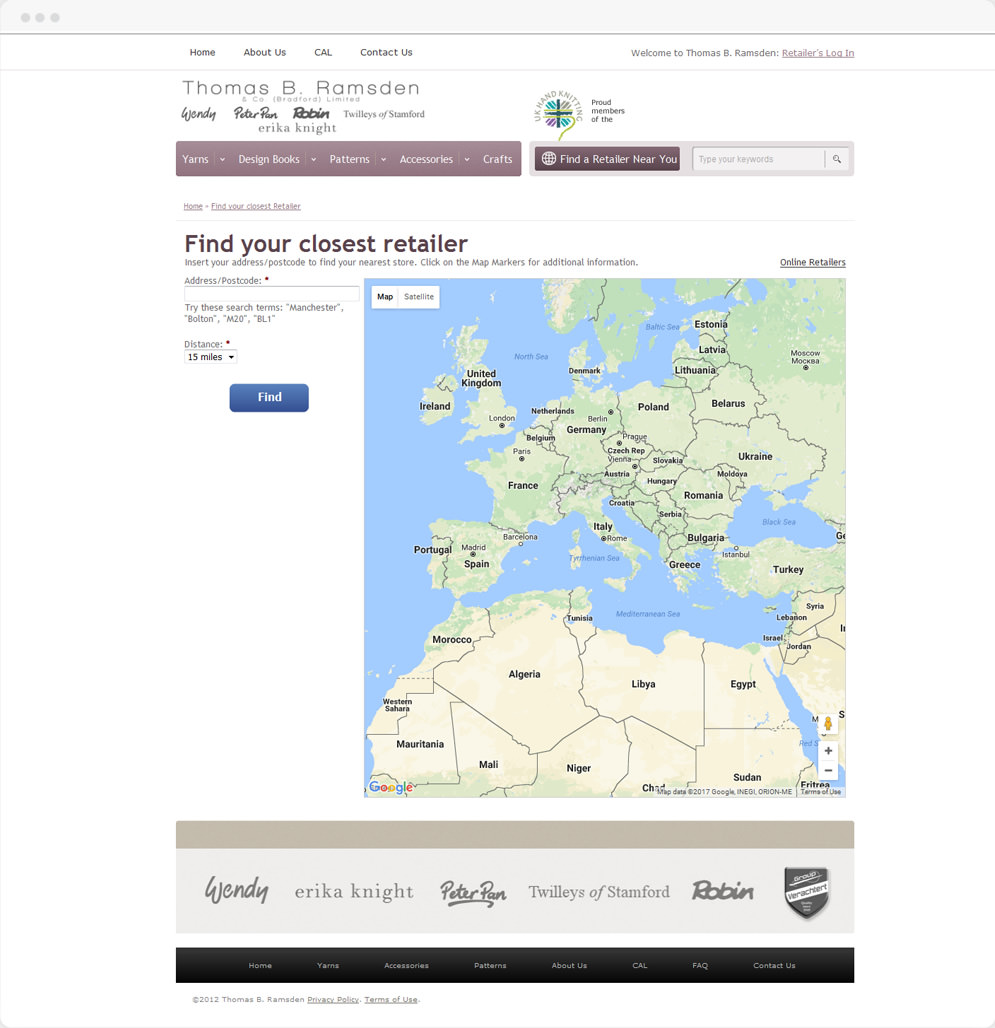Open the Accessories menu
Image resolution: width=995 pixels, height=1028 pixels.
coord(426,159)
